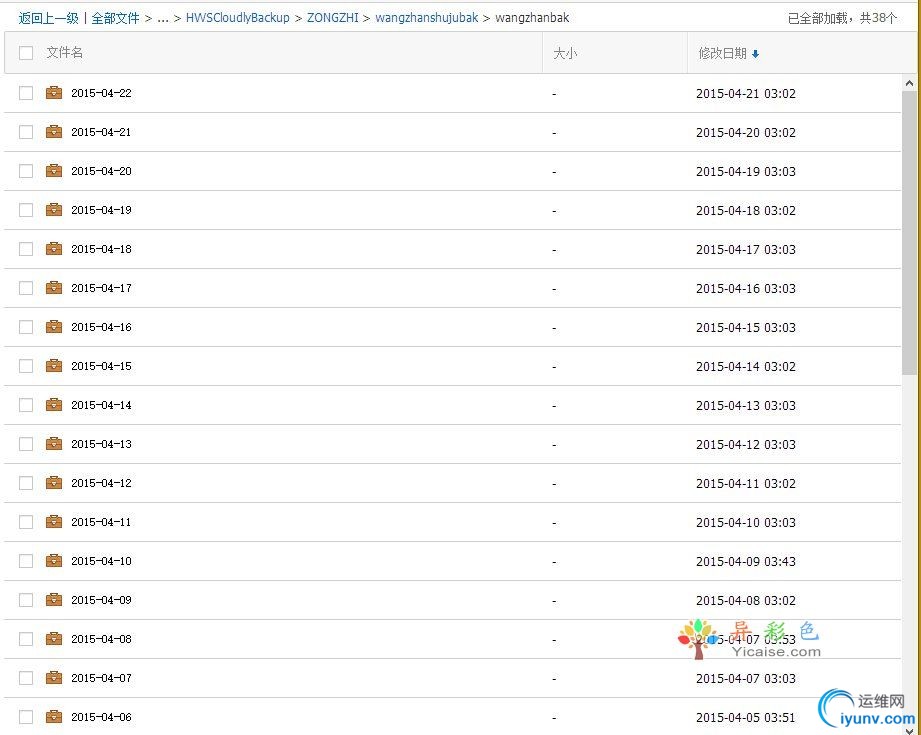Screen dimensions: 921x735
Task: Click the scrollbar up arrow
Action: pos(909,83)
